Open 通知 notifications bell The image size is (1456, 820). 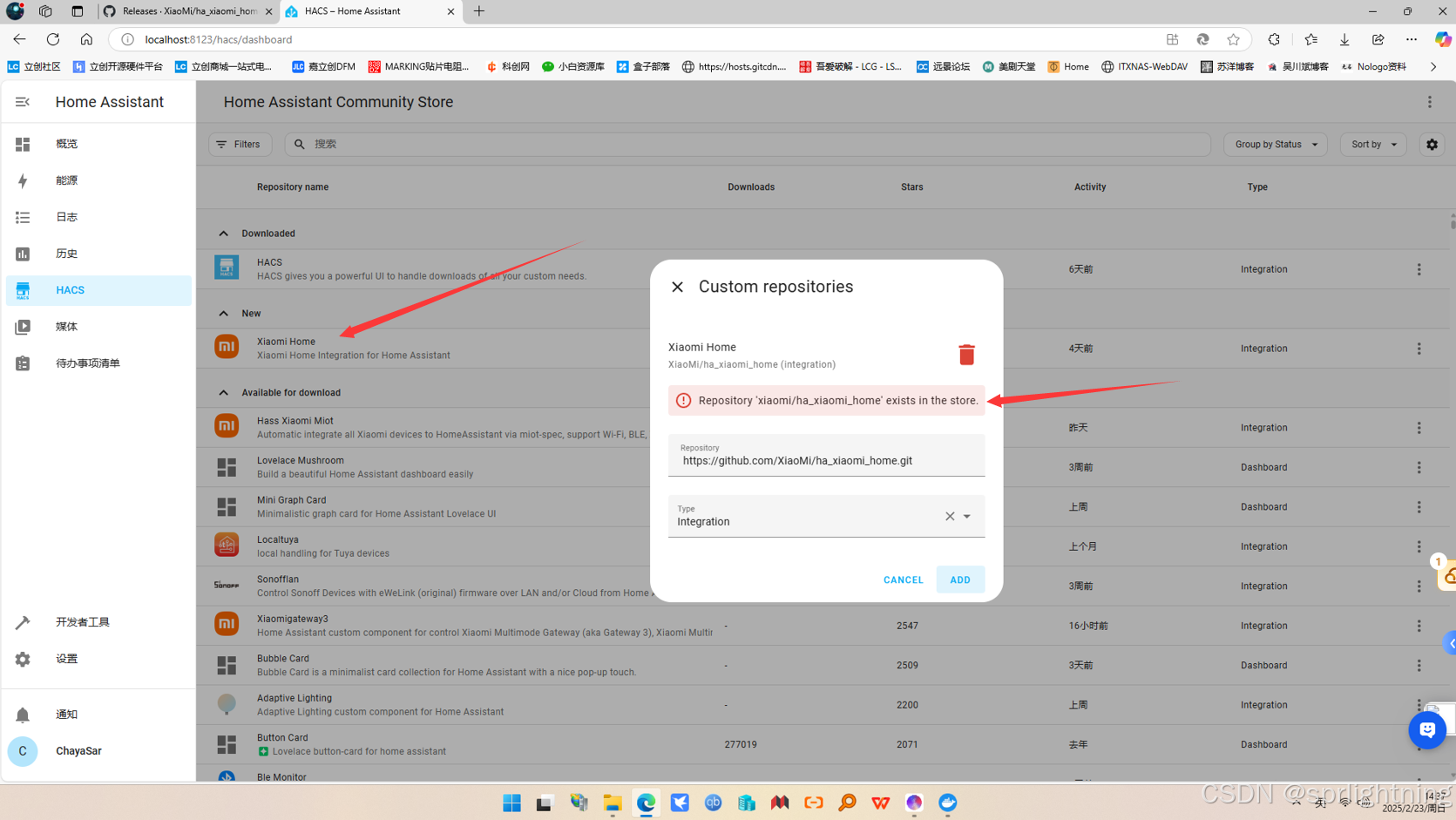(98, 715)
